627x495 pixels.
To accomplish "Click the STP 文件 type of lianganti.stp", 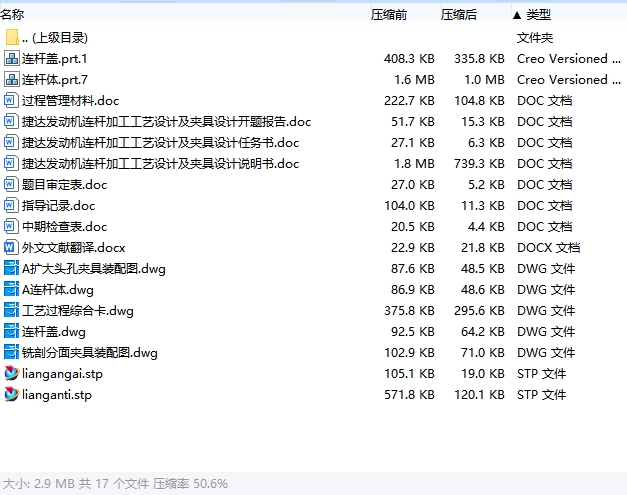I will point(541,395).
